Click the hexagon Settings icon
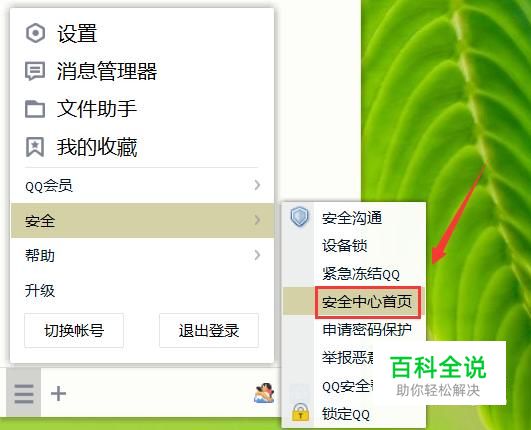 click(35, 33)
